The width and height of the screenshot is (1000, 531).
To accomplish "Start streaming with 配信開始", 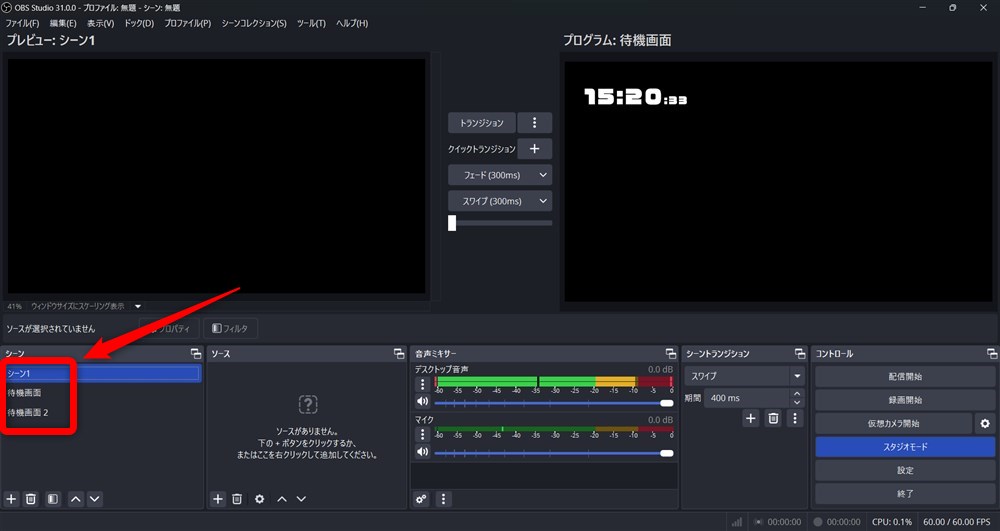I will coord(905,376).
